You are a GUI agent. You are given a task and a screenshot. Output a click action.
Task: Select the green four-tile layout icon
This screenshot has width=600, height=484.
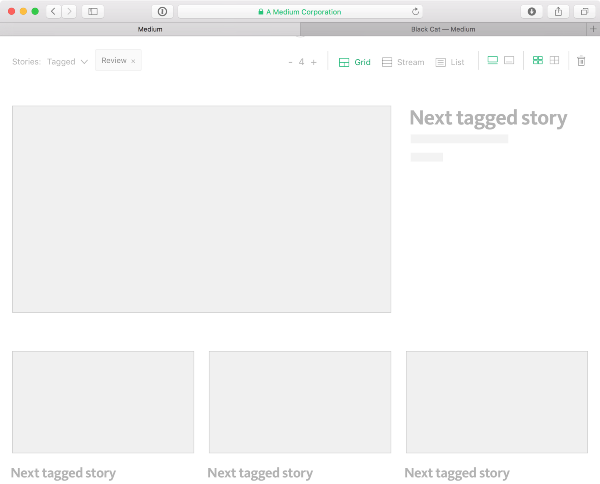point(538,60)
